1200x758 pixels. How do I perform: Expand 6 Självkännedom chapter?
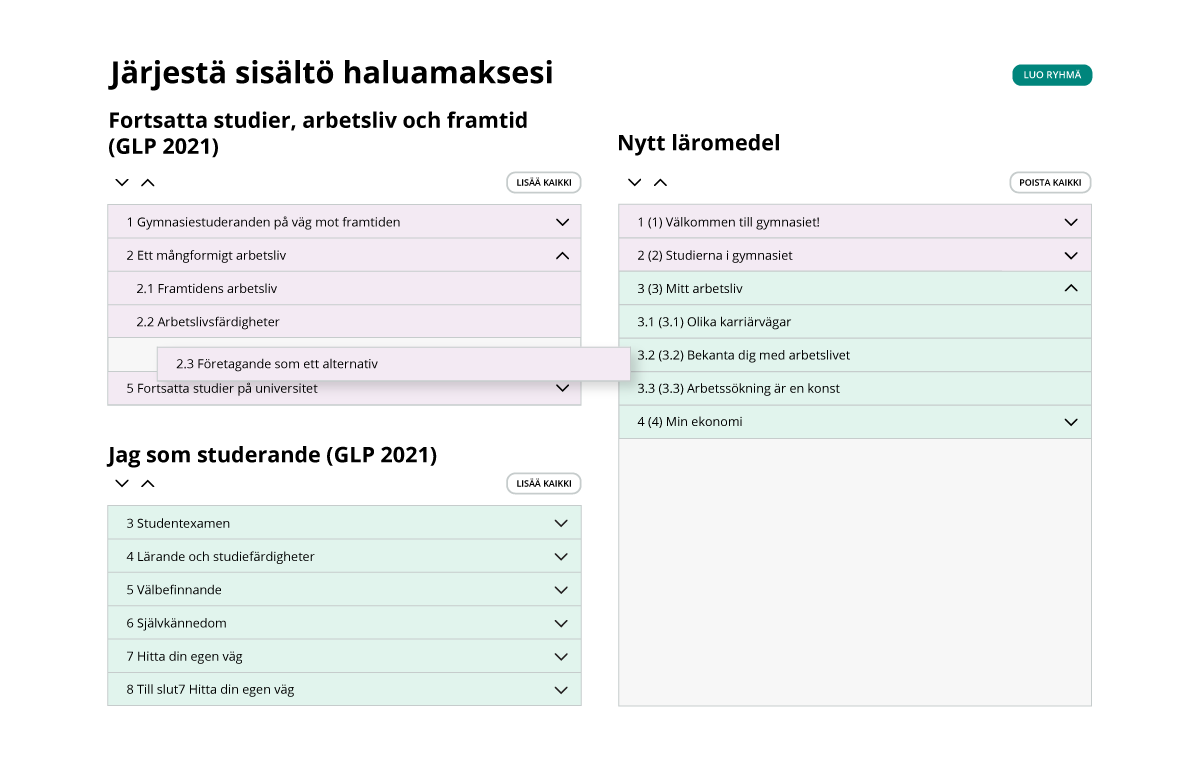pyautogui.click(x=561, y=623)
